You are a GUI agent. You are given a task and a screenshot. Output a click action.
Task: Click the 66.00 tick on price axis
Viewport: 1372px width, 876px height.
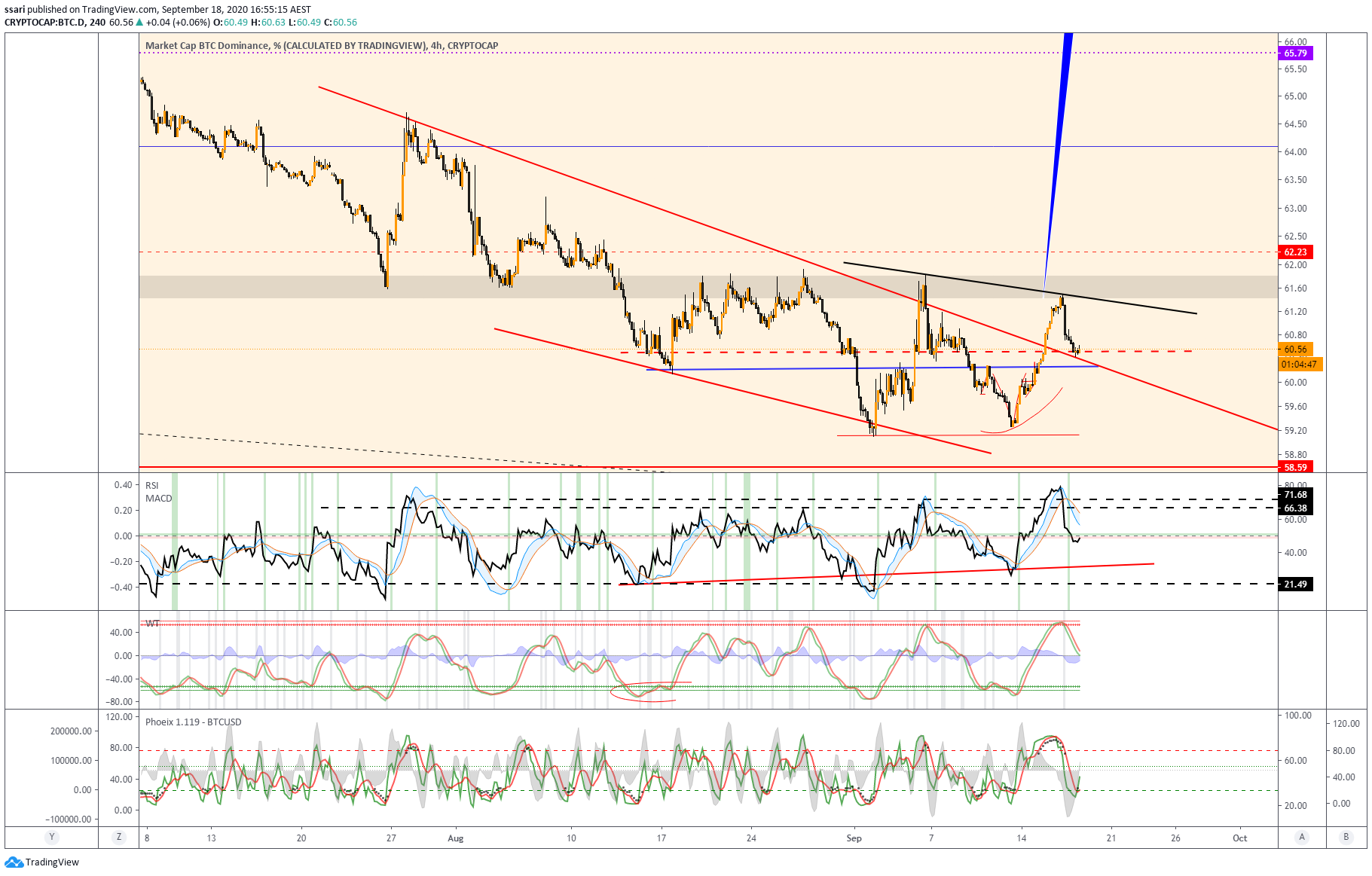coord(1295,42)
